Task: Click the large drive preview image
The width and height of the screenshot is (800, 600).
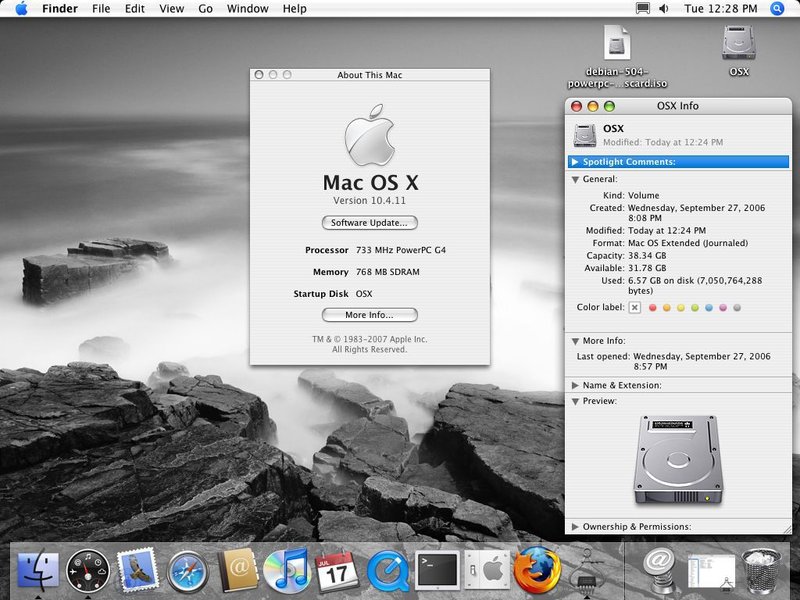Action: click(678, 460)
